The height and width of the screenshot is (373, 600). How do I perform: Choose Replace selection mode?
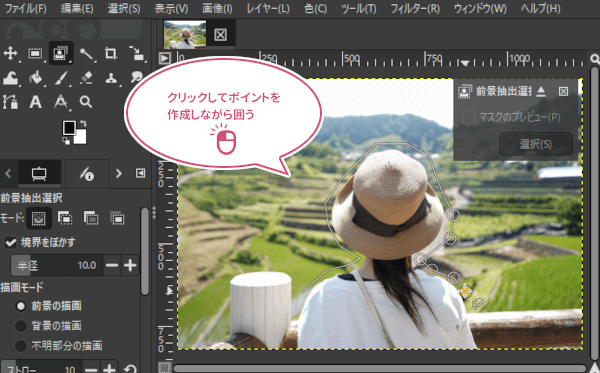[x=38, y=218]
